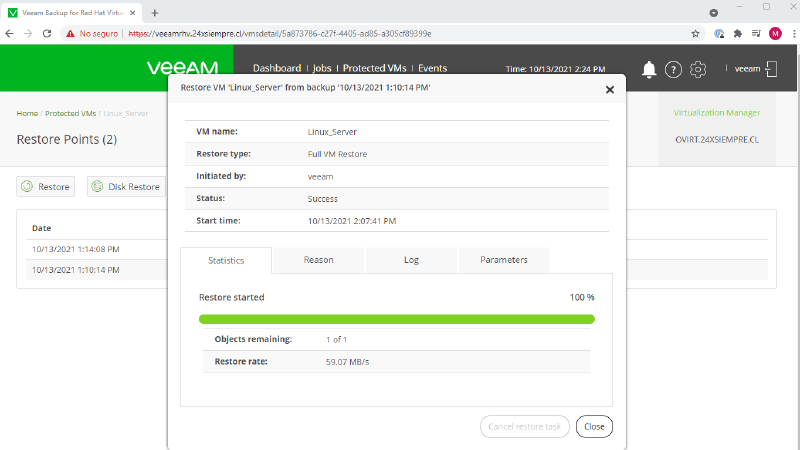Click the 59.07 MB/s restore rate value
This screenshot has width=800, height=450.
pyautogui.click(x=347, y=362)
